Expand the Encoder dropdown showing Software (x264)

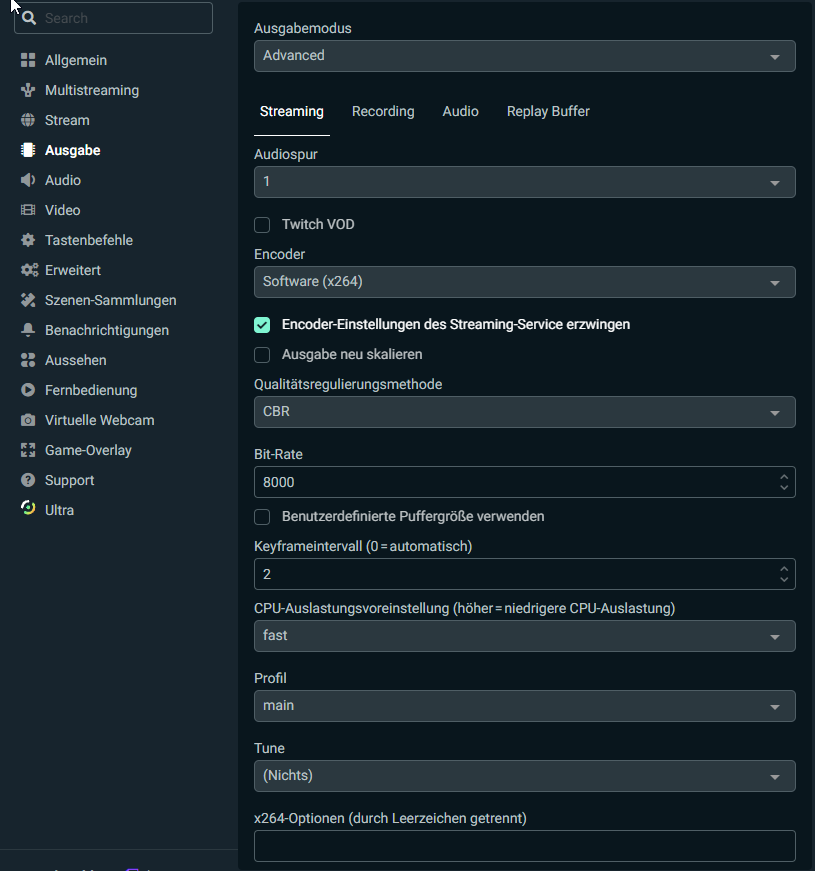524,282
